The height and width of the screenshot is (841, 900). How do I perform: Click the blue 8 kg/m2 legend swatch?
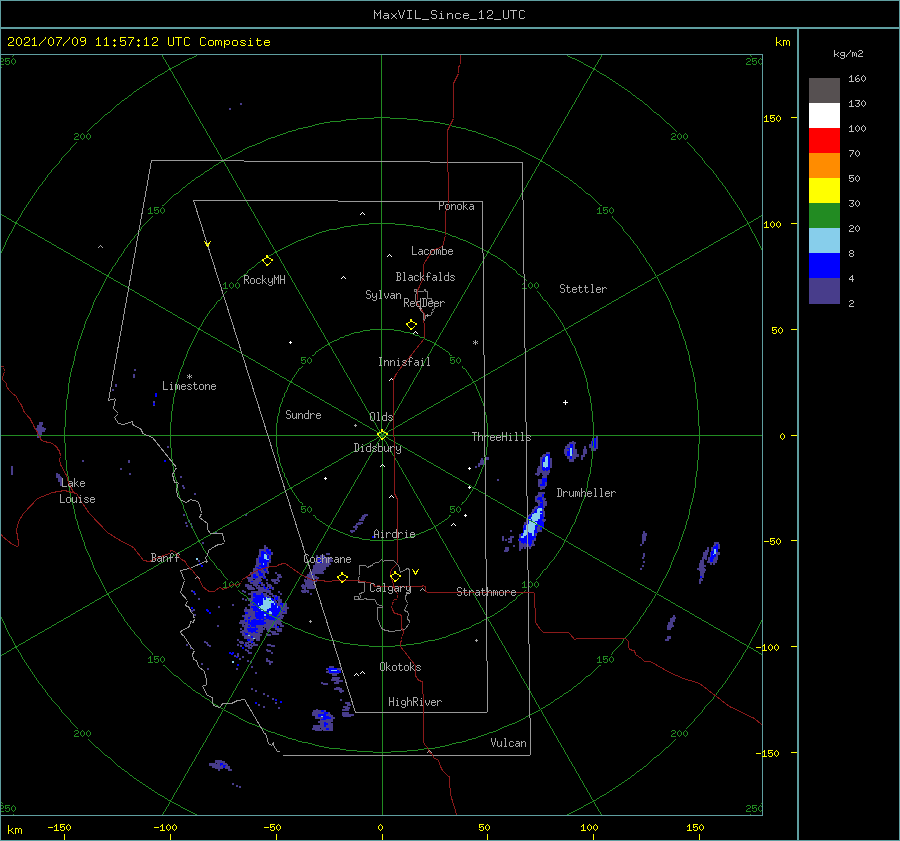click(824, 265)
